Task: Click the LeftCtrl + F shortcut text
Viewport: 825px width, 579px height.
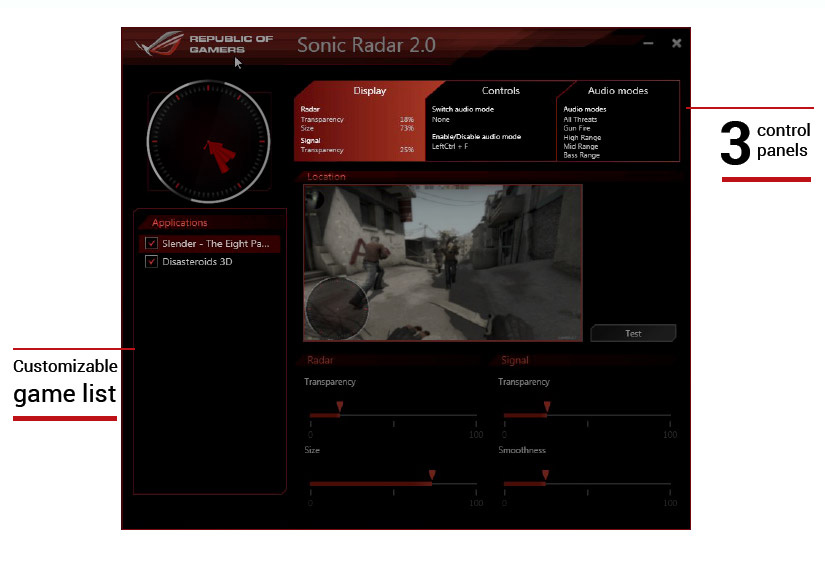Action: (450, 146)
